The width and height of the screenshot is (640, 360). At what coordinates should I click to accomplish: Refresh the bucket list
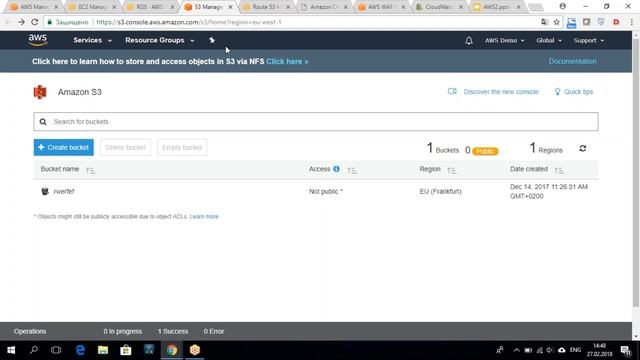(582, 149)
